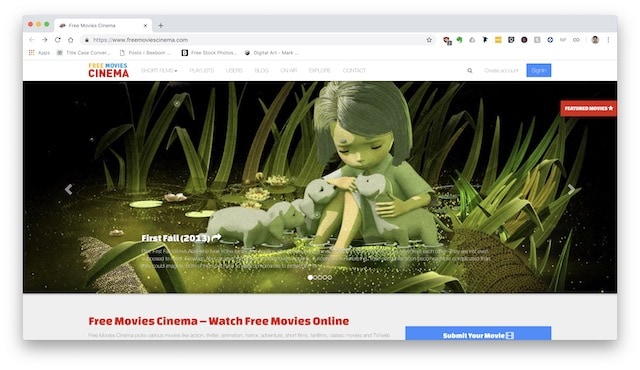Click the black shield-face extension icon

pyautogui.click(x=511, y=40)
